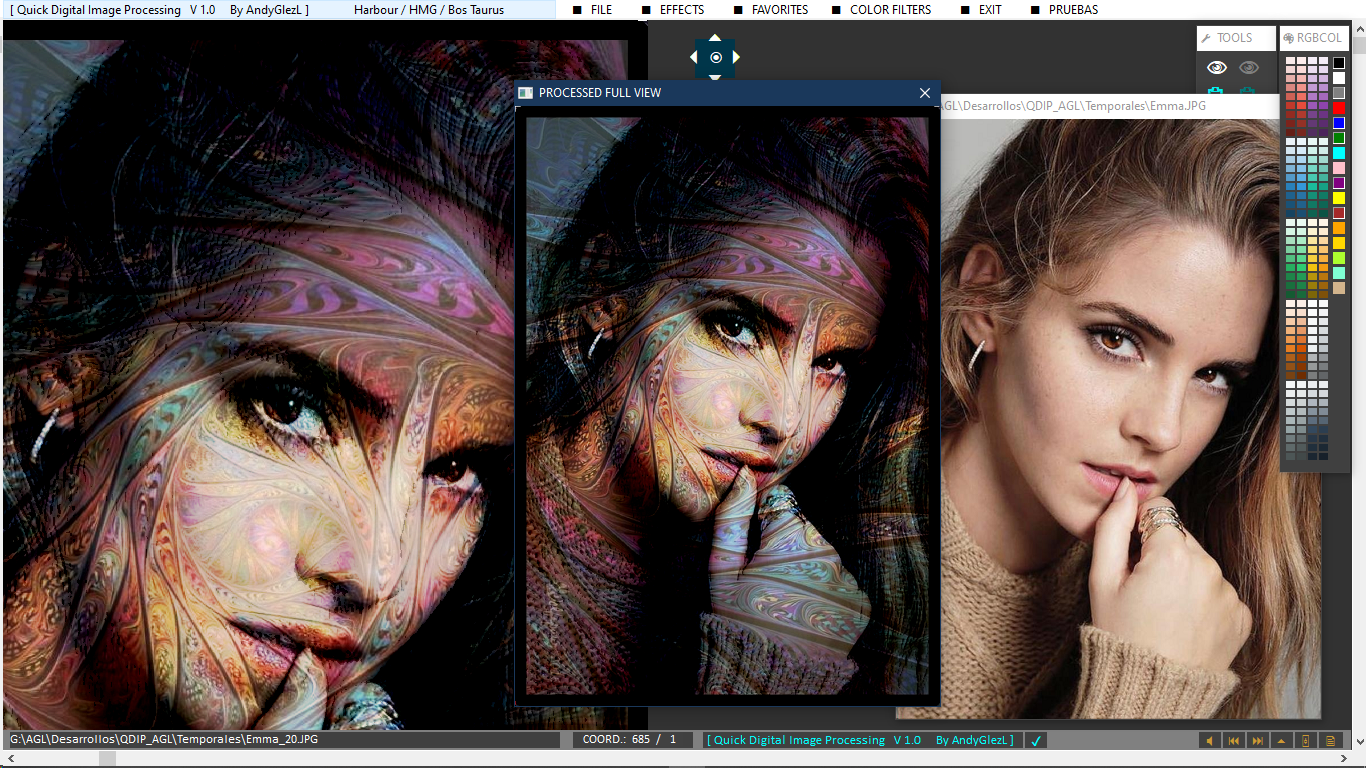Click the cyan checkmark in the status bar

[1036, 741]
